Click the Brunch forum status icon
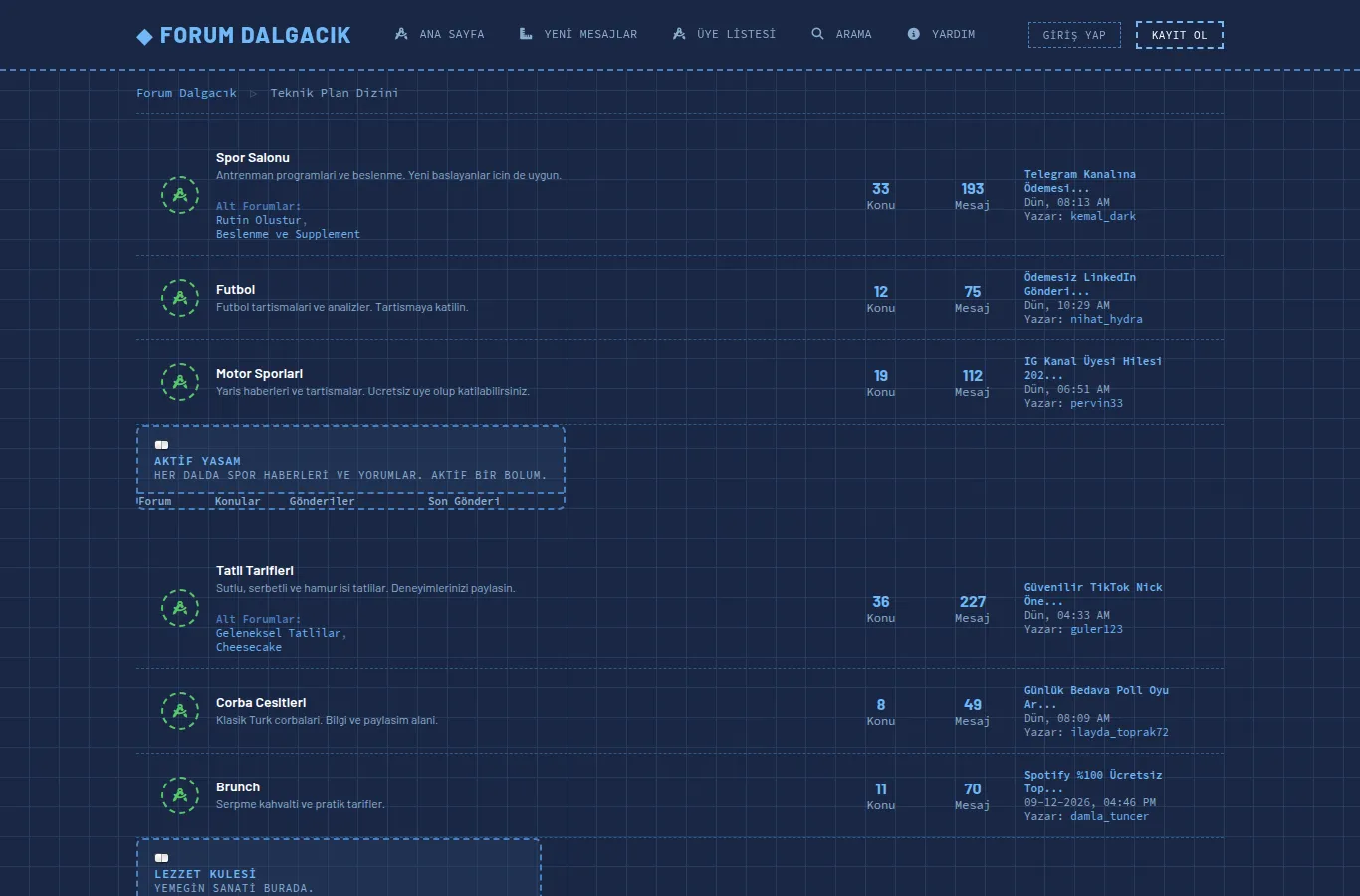Viewport: 1360px width, 896px height. [180, 795]
